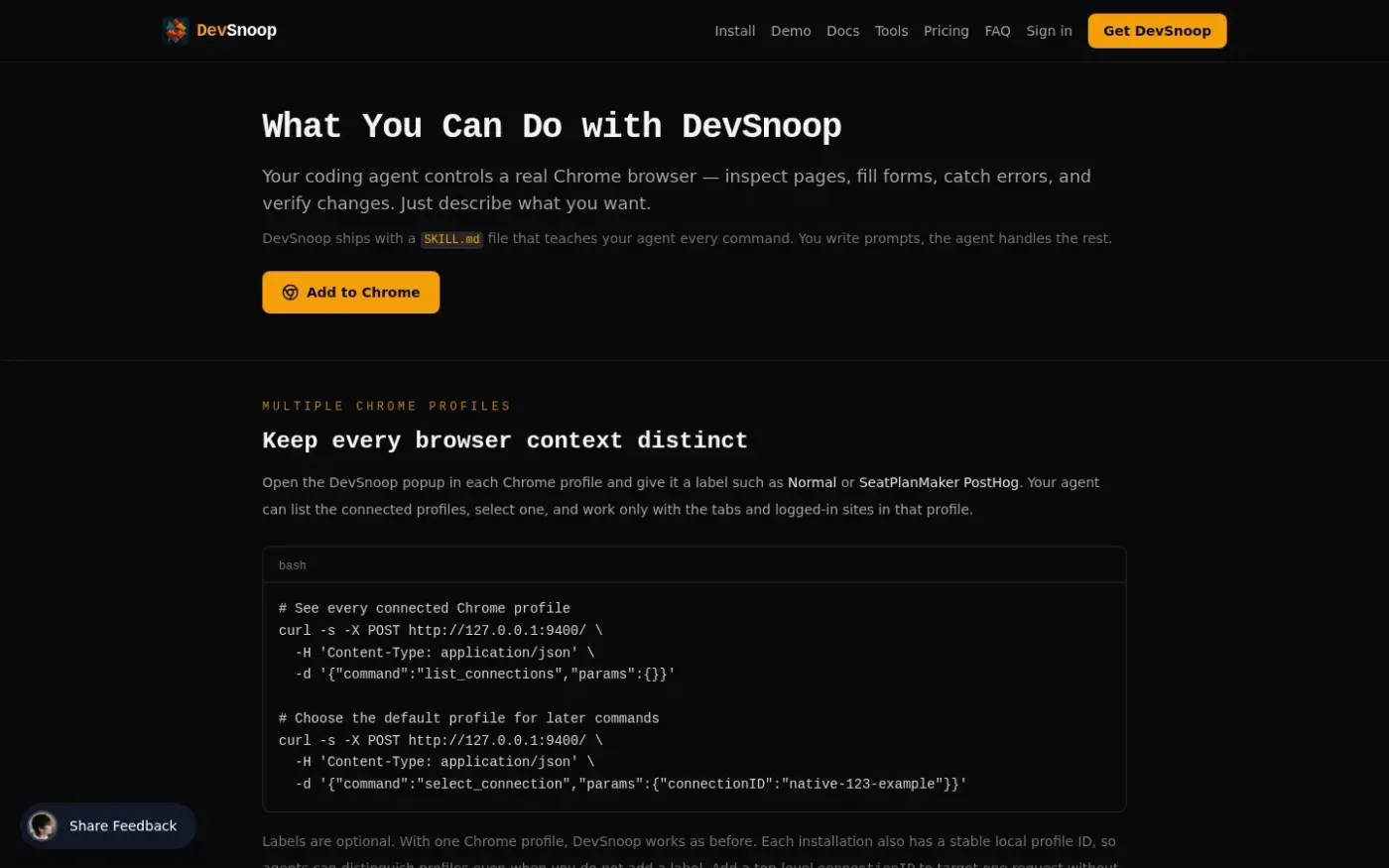Open the DevSnoop home link text
The height and width of the screenshot is (868, 1389).
click(x=236, y=31)
